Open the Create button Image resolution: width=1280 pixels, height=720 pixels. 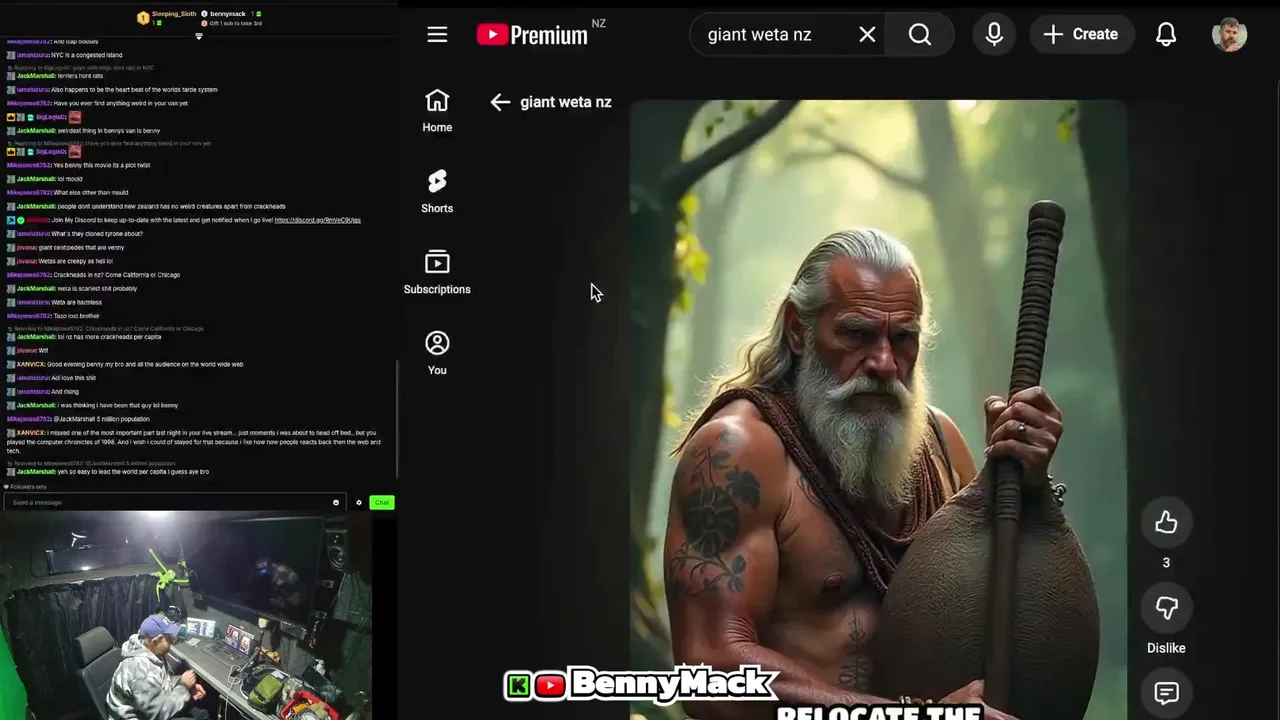point(1081,34)
